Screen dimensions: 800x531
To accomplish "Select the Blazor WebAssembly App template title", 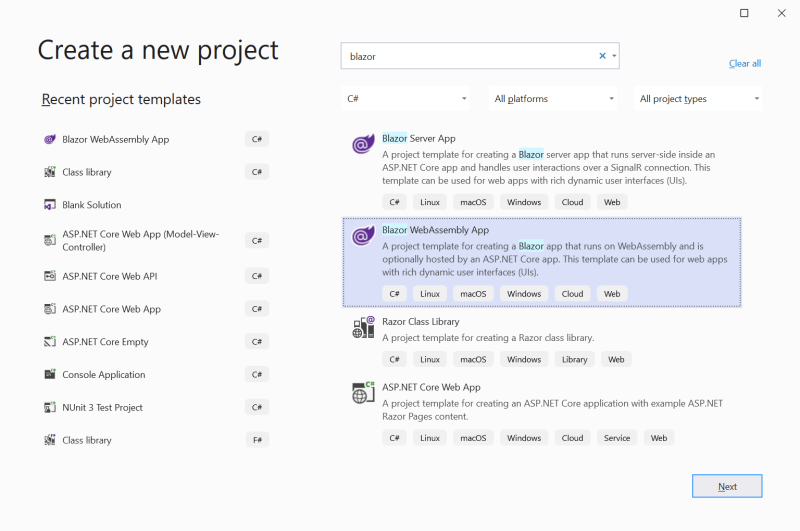I will 435,230.
